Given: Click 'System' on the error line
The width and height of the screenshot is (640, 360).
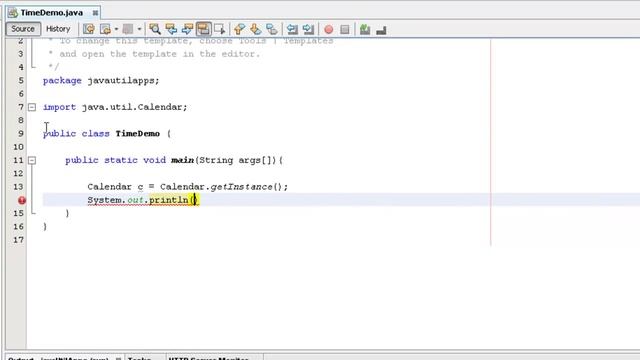Looking at the screenshot, I should (104, 200).
